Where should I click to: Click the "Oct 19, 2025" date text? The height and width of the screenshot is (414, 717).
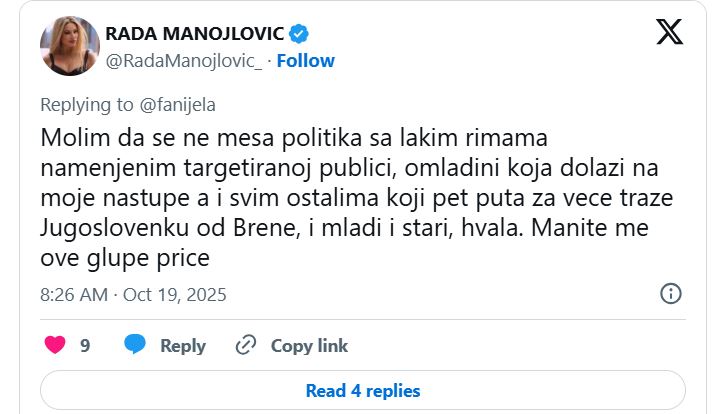pos(176,295)
